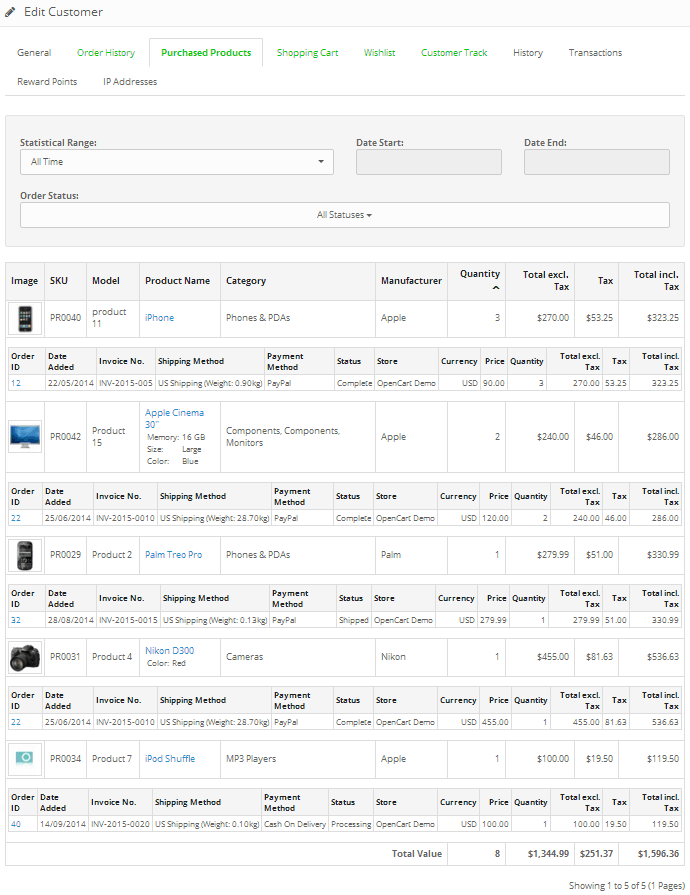Click invoice number INV-2015-0020
This screenshot has width=690, height=895.
click(120, 824)
